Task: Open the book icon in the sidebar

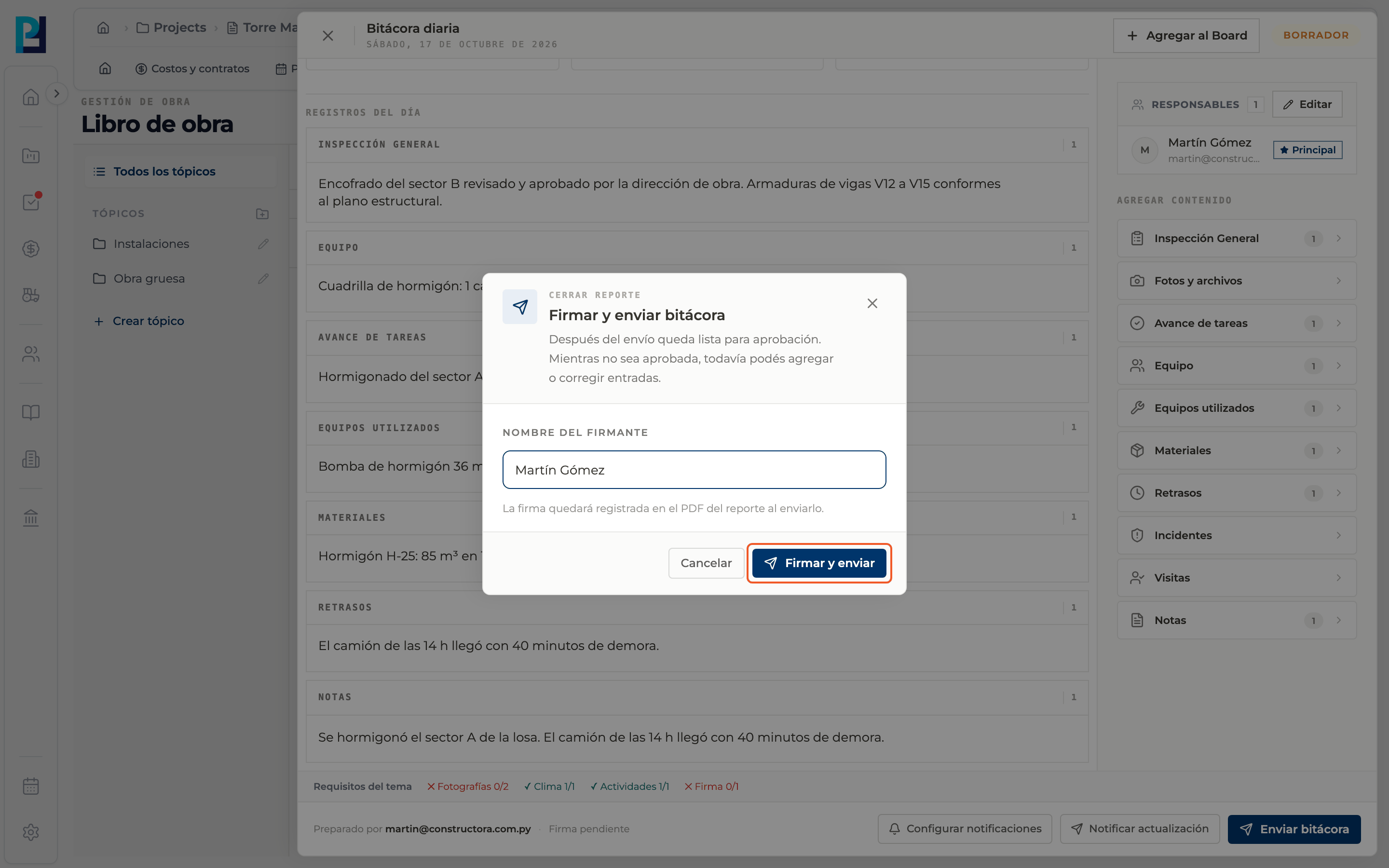Action: [x=31, y=412]
